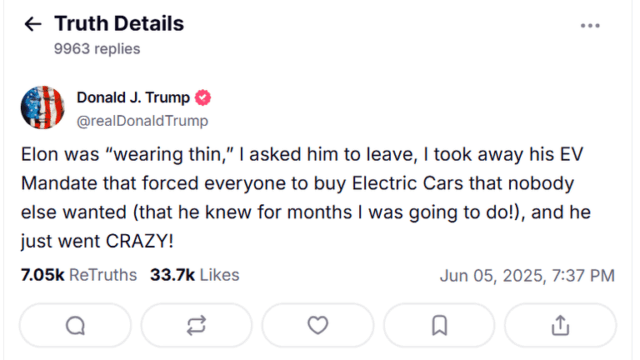This screenshot has width=640, height=360.
Task: Like the post with the heart icon
Action: pyautogui.click(x=318, y=326)
